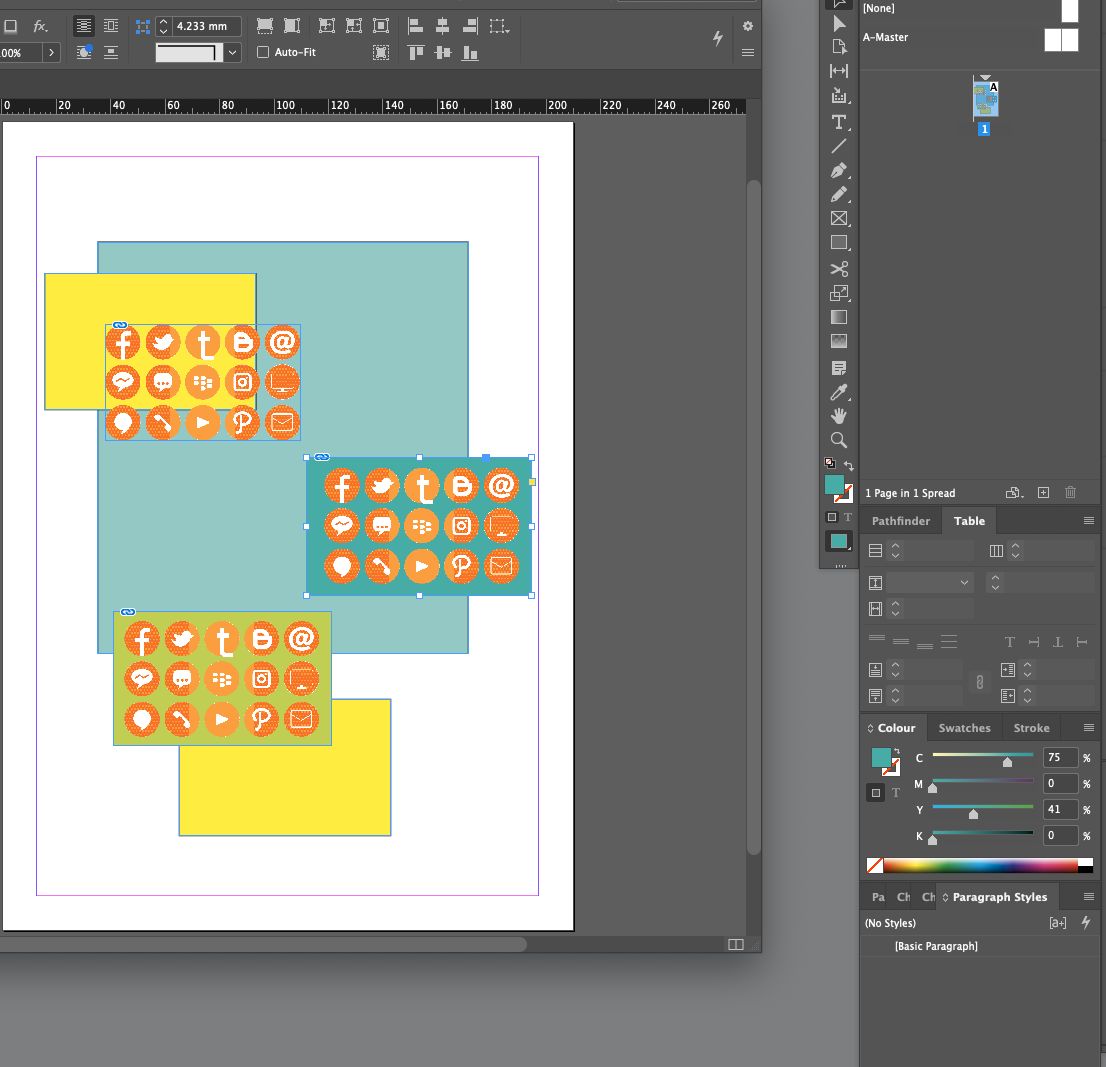Image resolution: width=1106 pixels, height=1067 pixels.
Task: Select the Gradient Feather tool
Action: point(839,341)
